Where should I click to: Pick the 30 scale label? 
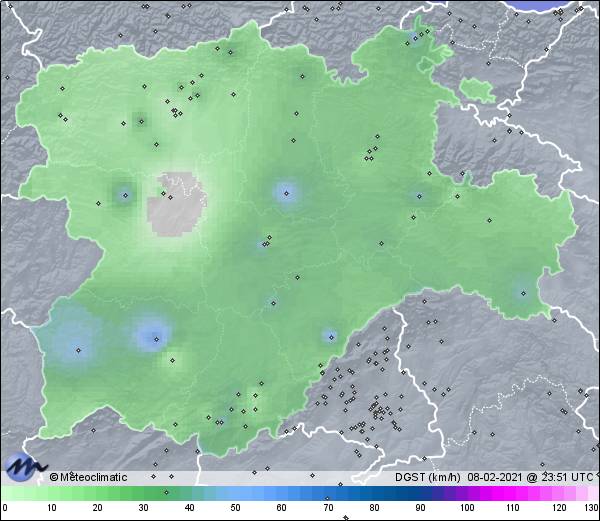tap(143, 508)
